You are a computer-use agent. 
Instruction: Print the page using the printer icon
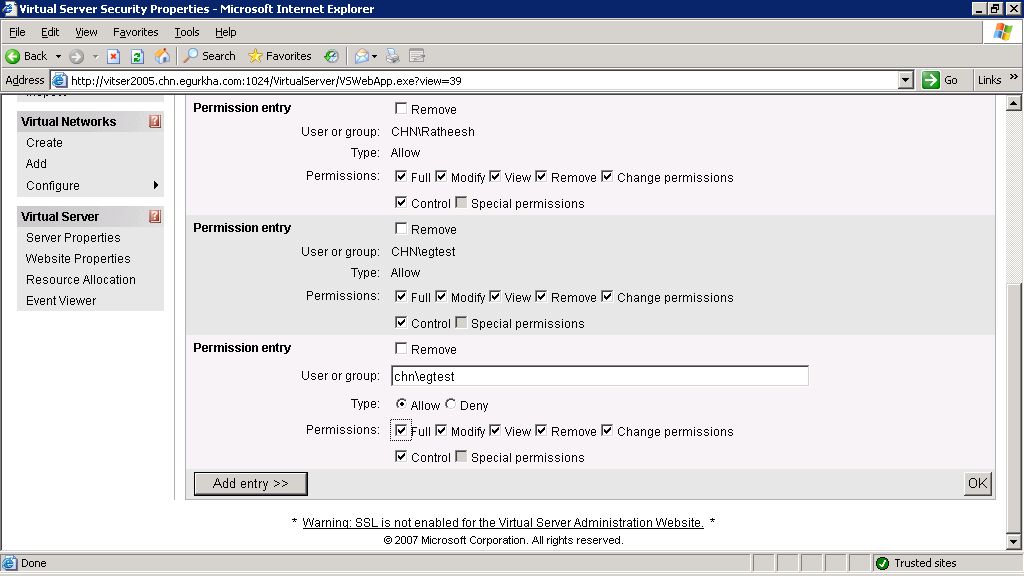392,56
